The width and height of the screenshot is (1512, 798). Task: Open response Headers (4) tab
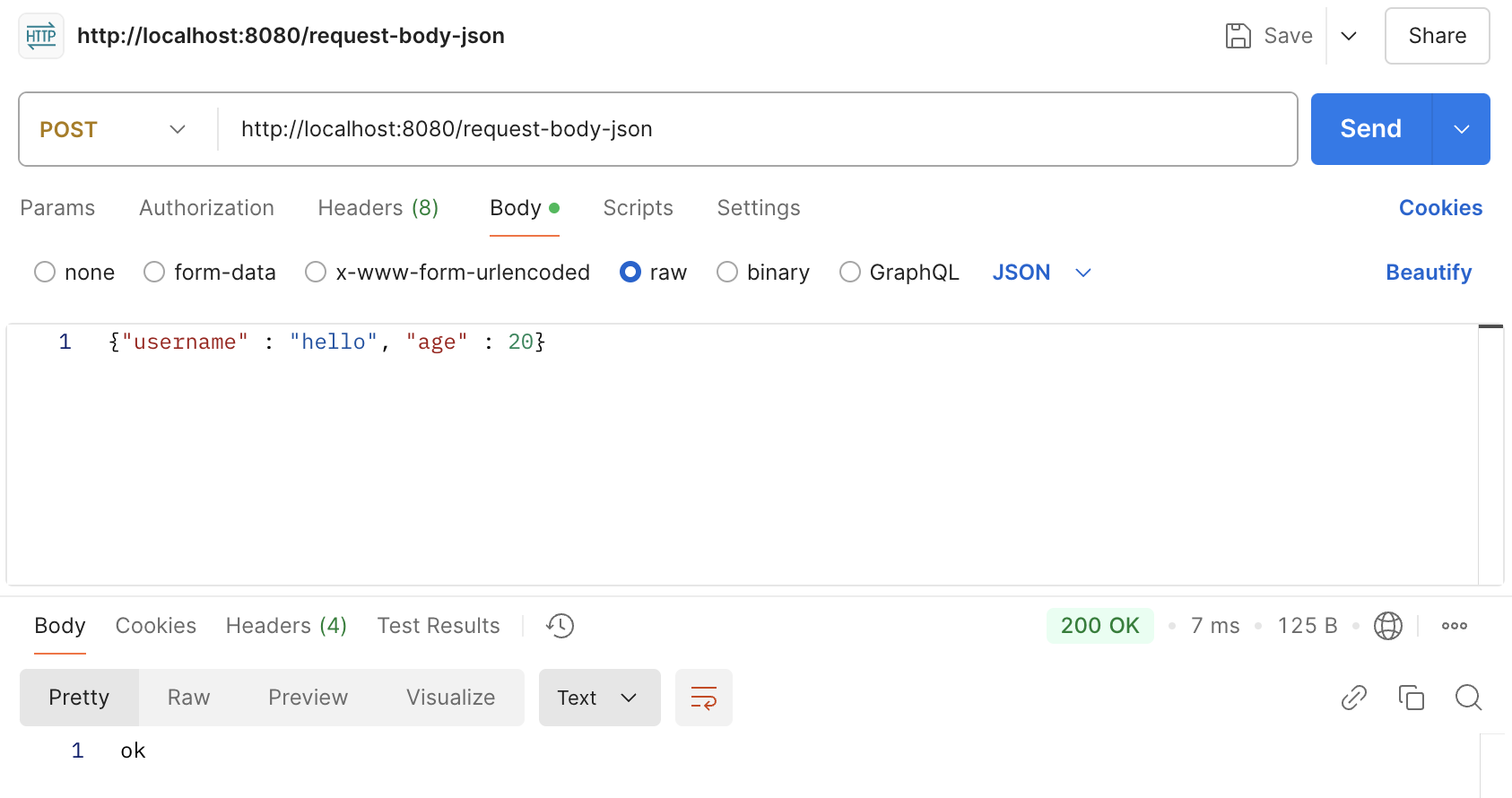pos(286,626)
